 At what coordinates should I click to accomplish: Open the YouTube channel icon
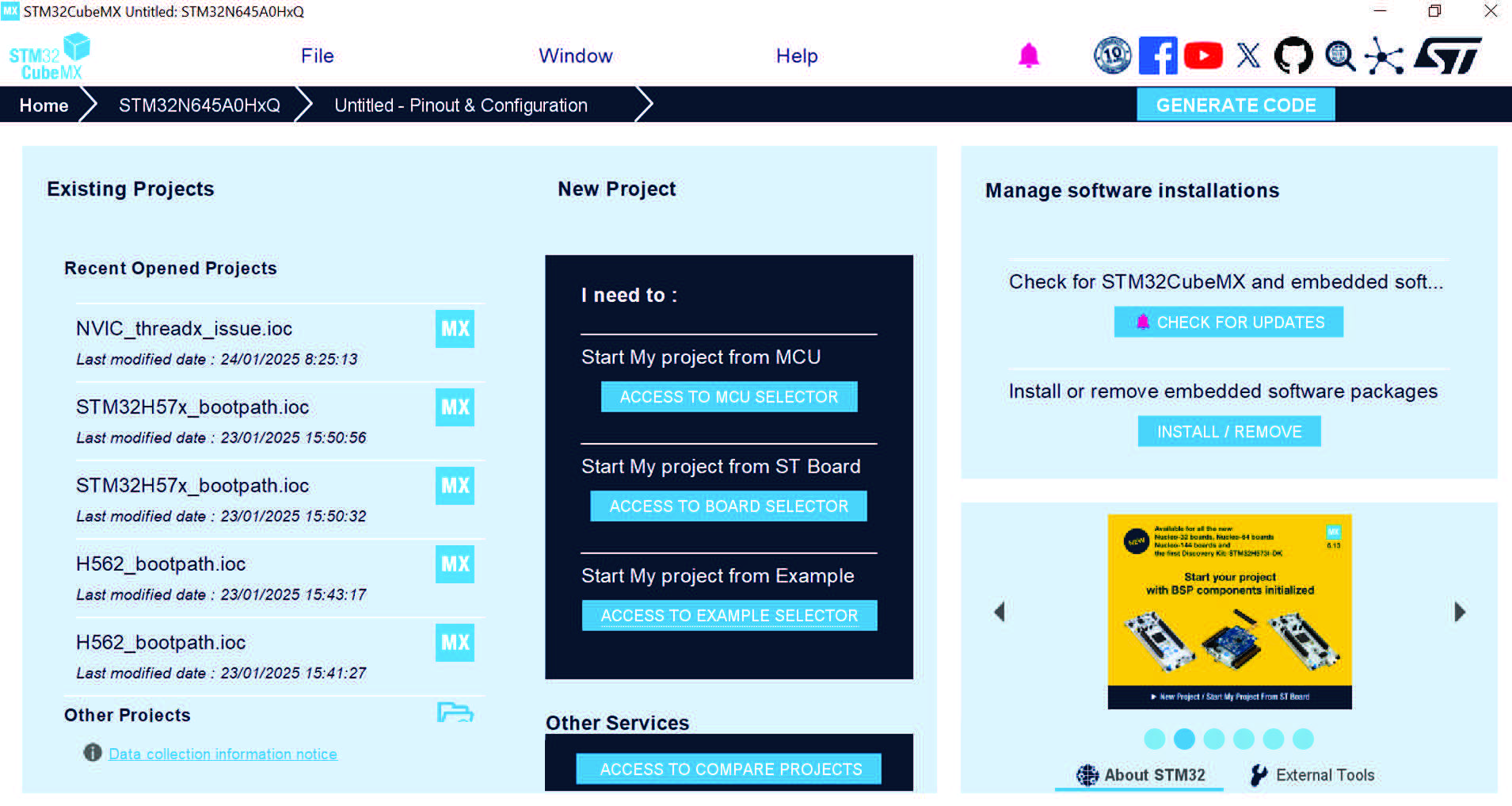point(1203,55)
